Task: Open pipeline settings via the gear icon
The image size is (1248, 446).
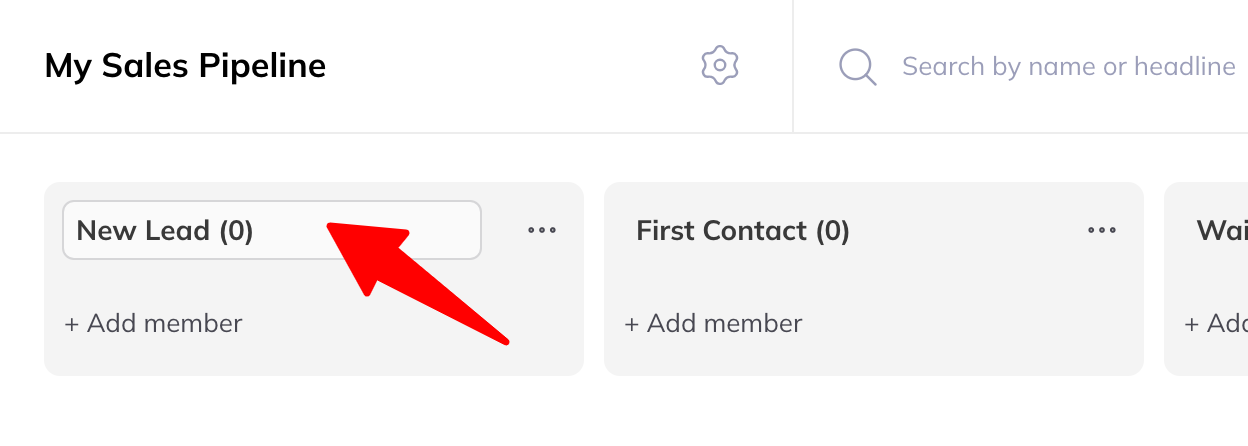Action: (719, 66)
